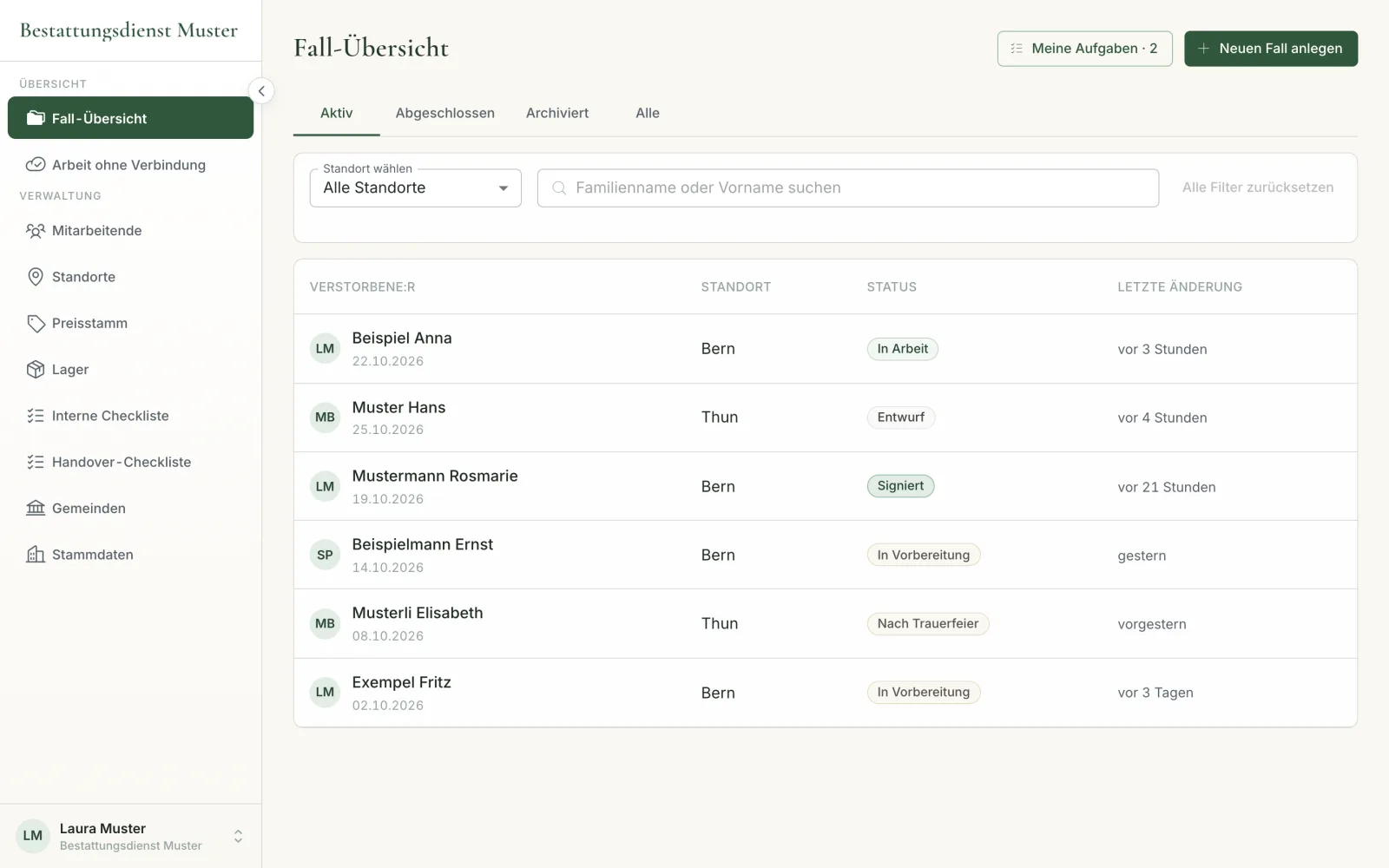The height and width of the screenshot is (868, 1389).
Task: Switch to the Abgeschlossen tab
Action: click(x=445, y=114)
